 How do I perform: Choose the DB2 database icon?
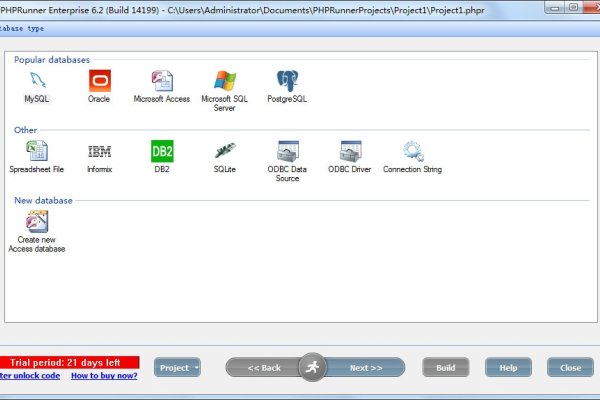[x=162, y=152]
